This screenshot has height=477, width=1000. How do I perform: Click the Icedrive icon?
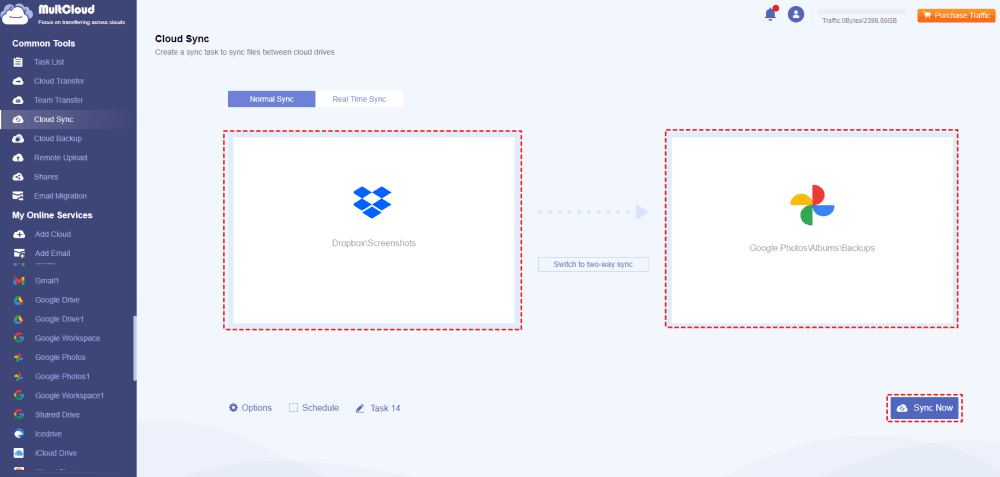19,434
